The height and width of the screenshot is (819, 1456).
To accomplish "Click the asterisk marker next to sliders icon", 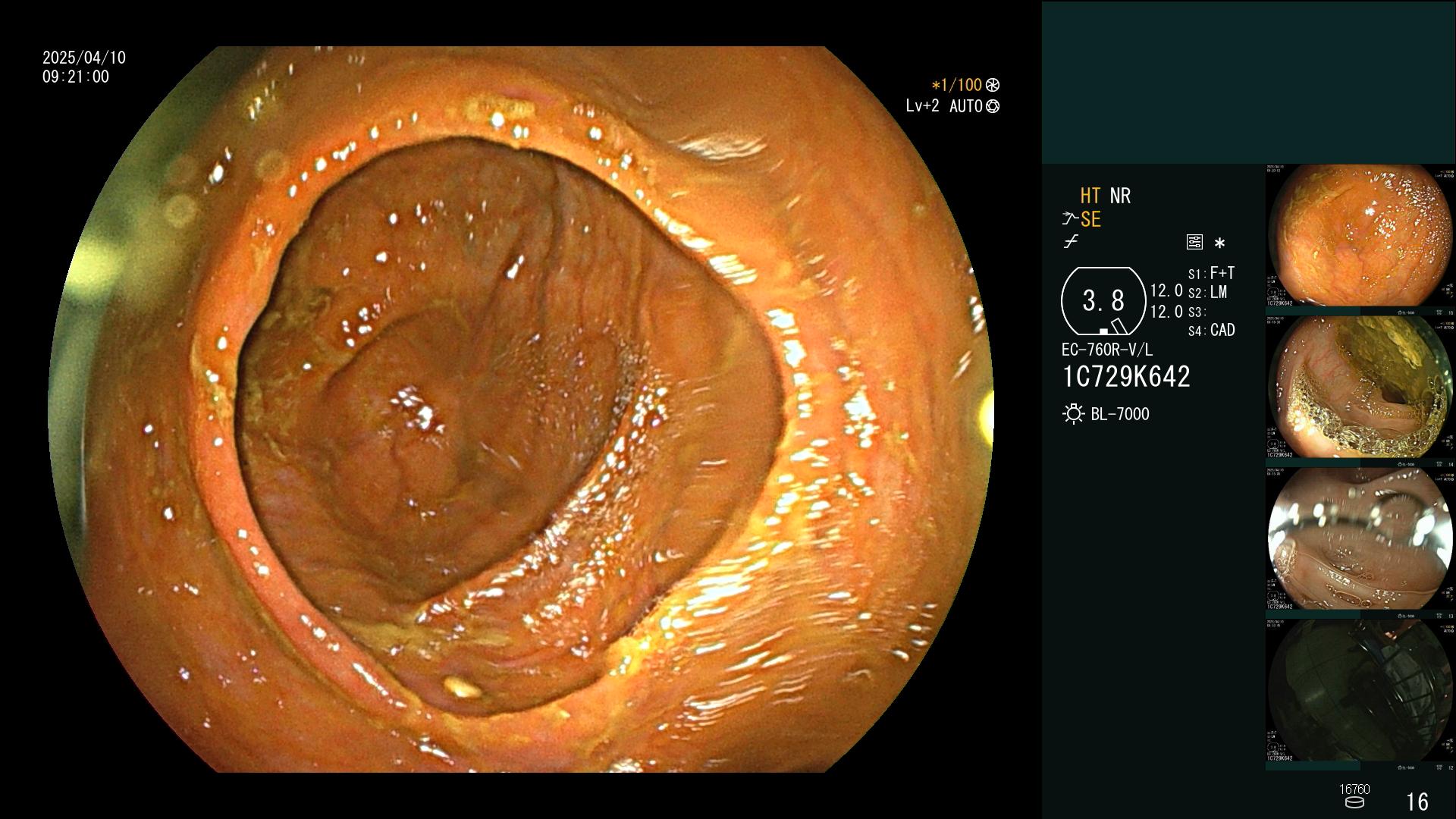I will coord(1219,243).
